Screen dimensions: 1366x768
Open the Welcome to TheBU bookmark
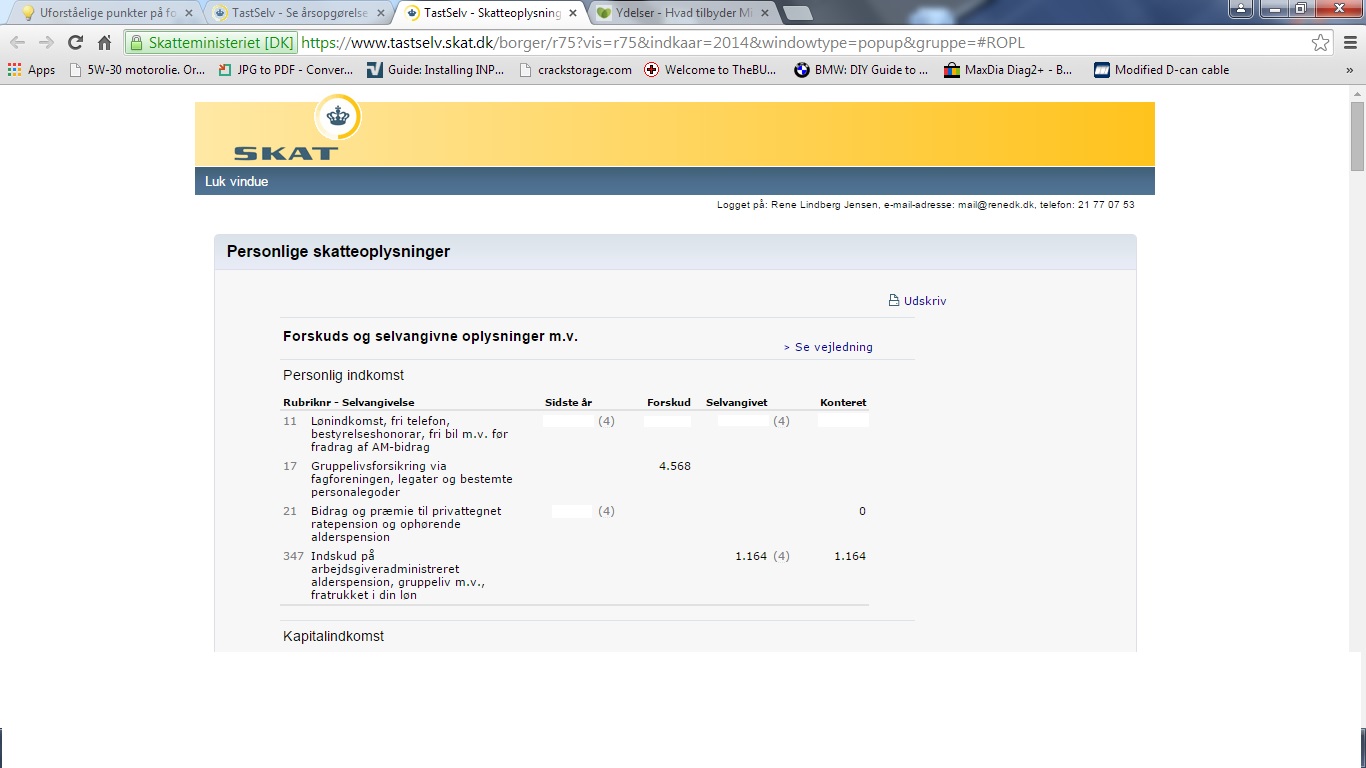[x=710, y=70]
